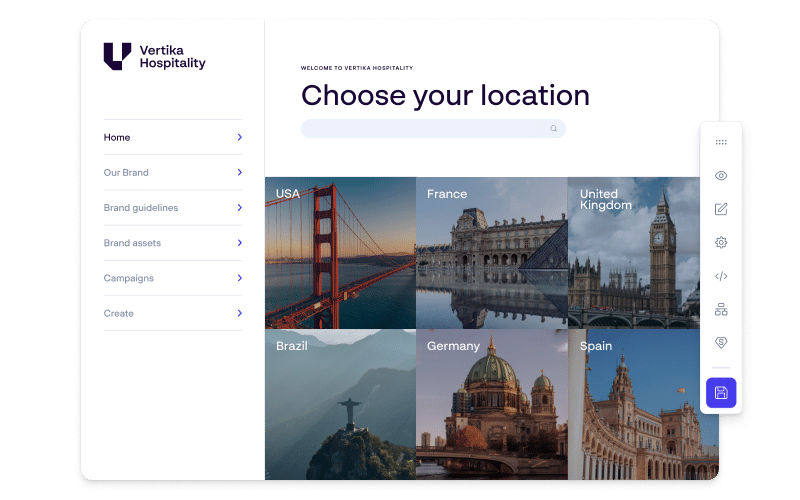Expand the Create chevron arrow
The width and height of the screenshot is (800, 500).
[x=239, y=313]
